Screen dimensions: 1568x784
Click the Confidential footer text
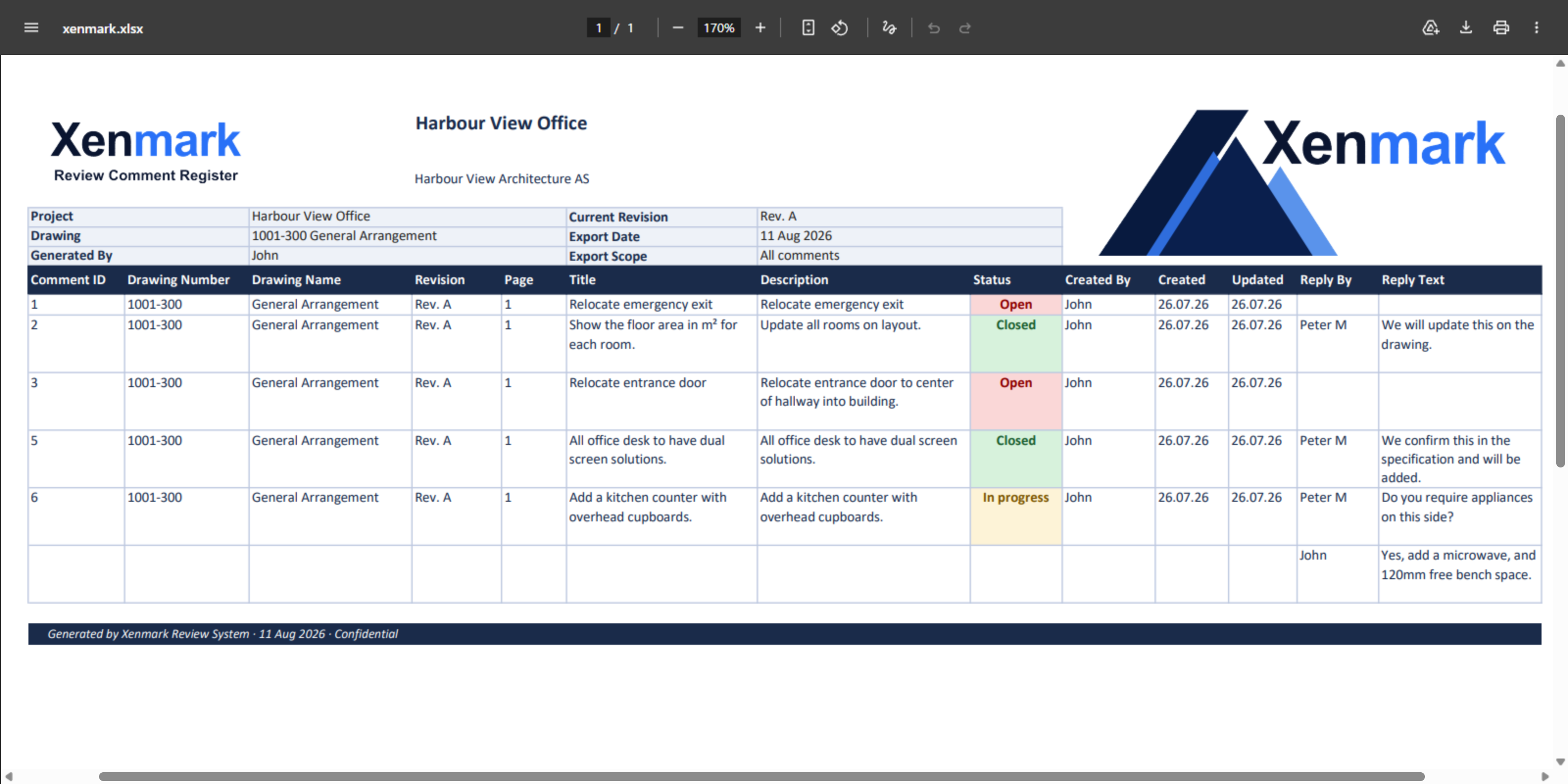[366, 634]
